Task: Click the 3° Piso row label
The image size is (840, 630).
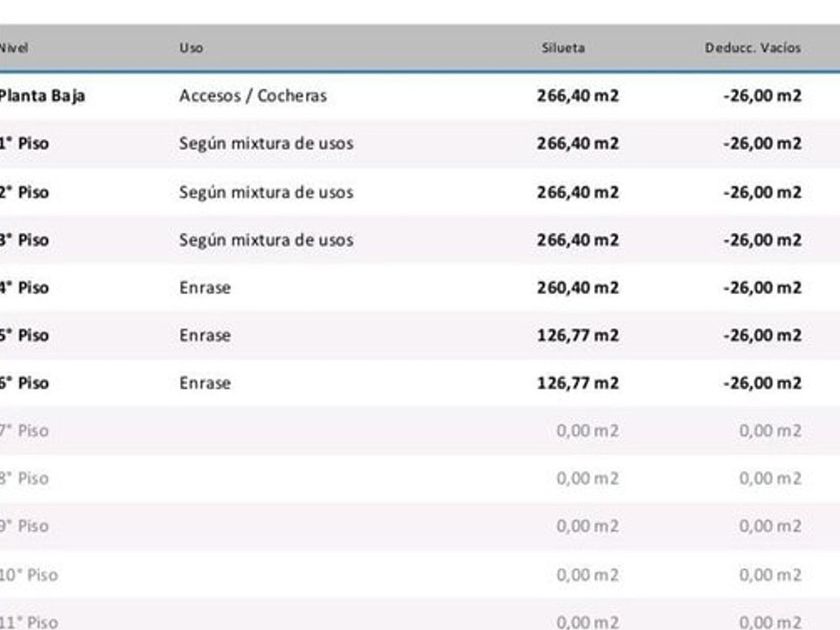Action: coord(24,240)
